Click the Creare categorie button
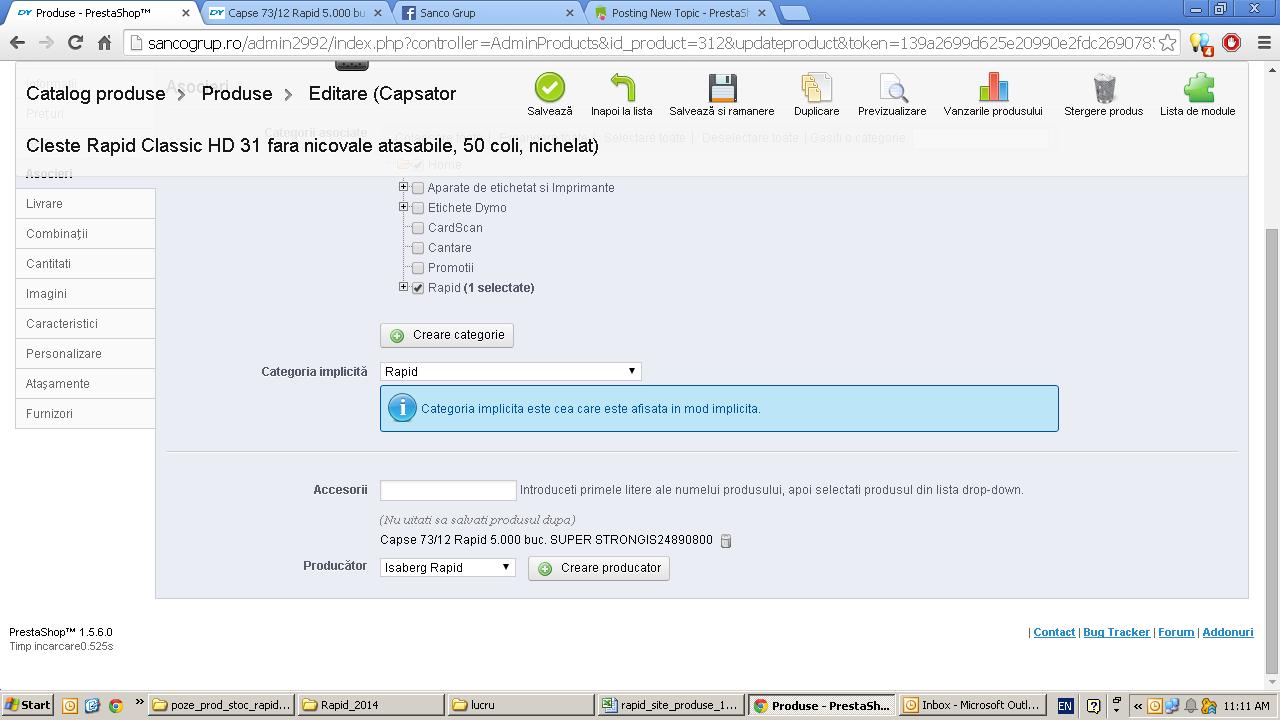This screenshot has height=720, width=1280. tap(447, 335)
